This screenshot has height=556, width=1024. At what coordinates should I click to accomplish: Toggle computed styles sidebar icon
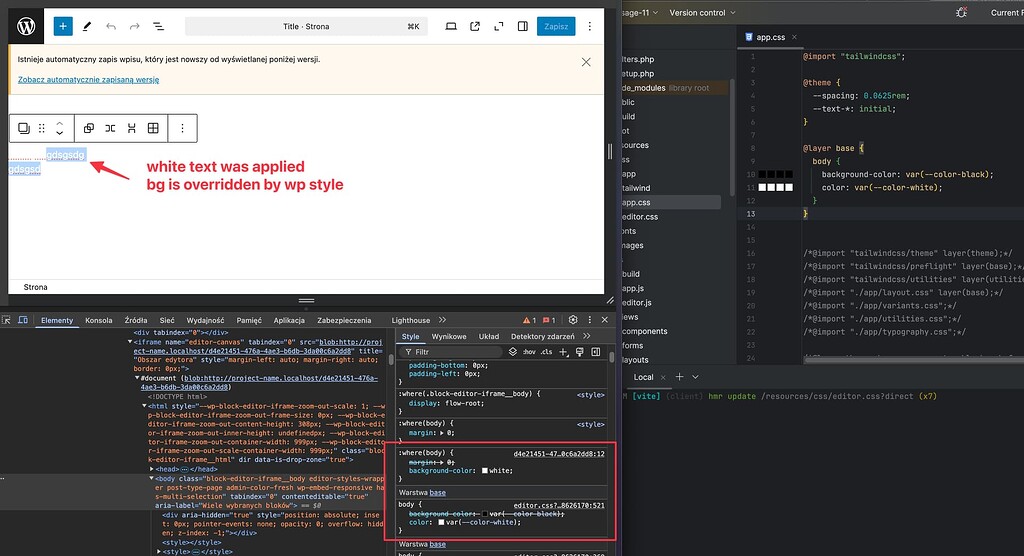coord(596,352)
